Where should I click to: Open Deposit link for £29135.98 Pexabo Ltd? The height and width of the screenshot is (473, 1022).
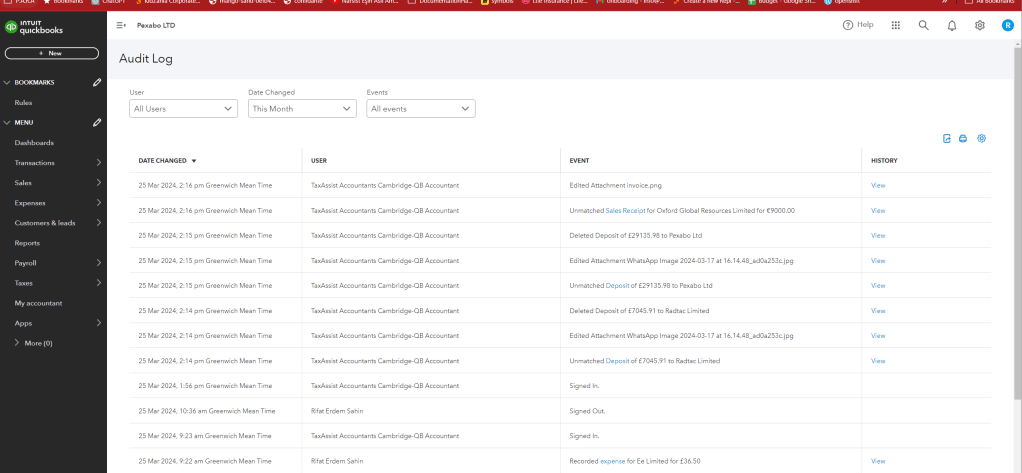(x=617, y=285)
